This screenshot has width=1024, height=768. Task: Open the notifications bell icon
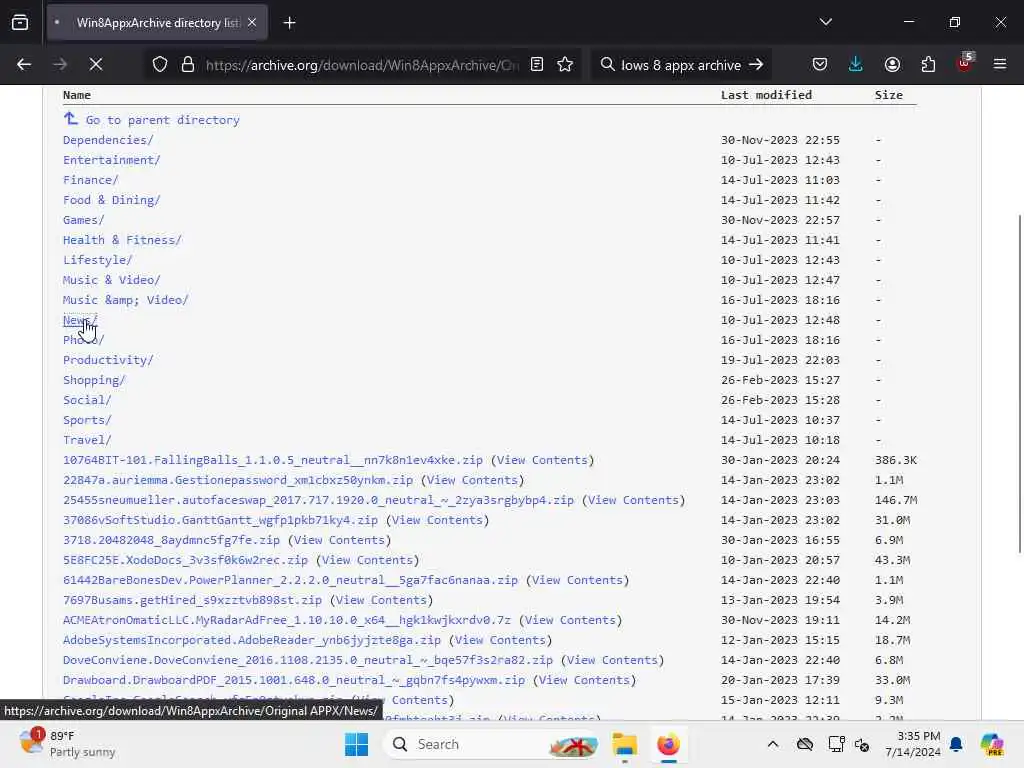tap(956, 744)
